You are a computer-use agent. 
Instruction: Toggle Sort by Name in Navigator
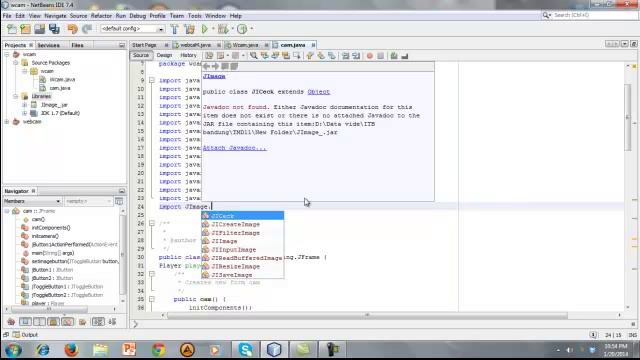[98, 322]
